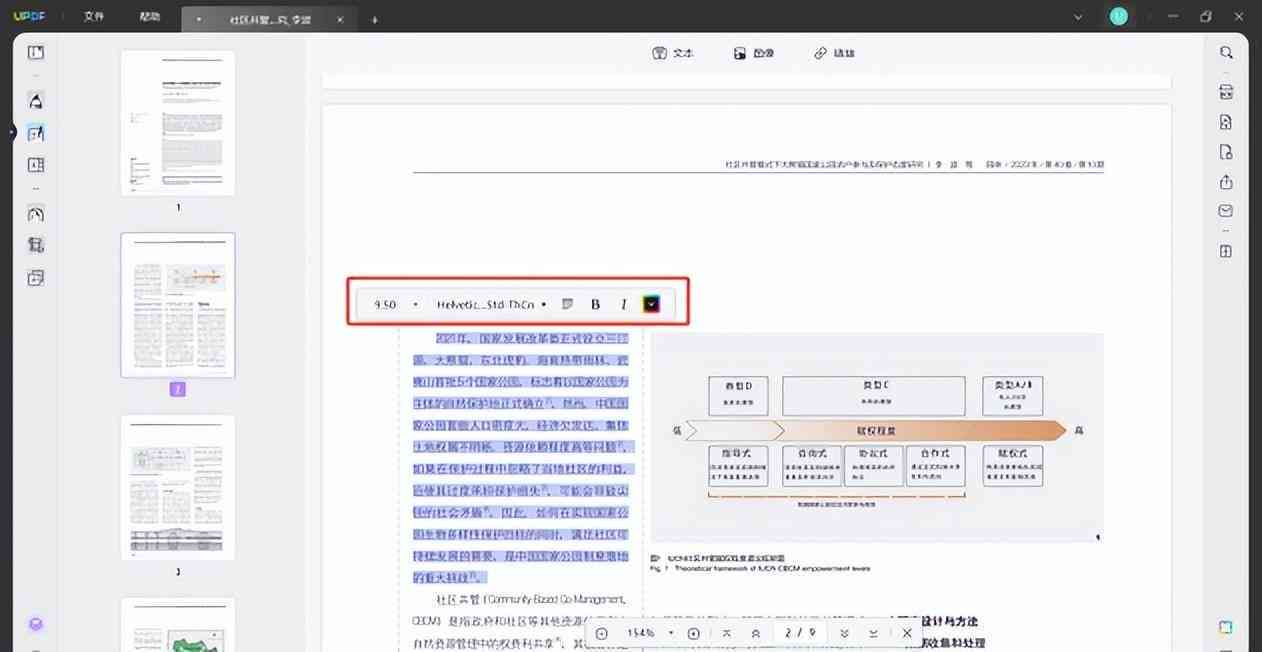This screenshot has width=1262, height=652.
Task: Toggle Italic formatting in text toolbar
Action: coord(623,304)
